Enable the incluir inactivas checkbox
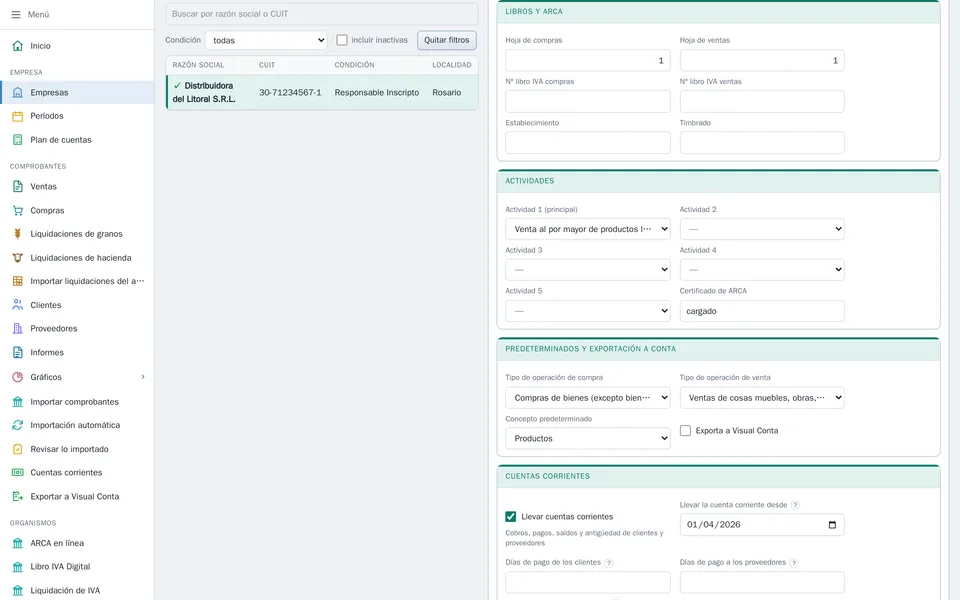960x600 pixels. click(342, 40)
